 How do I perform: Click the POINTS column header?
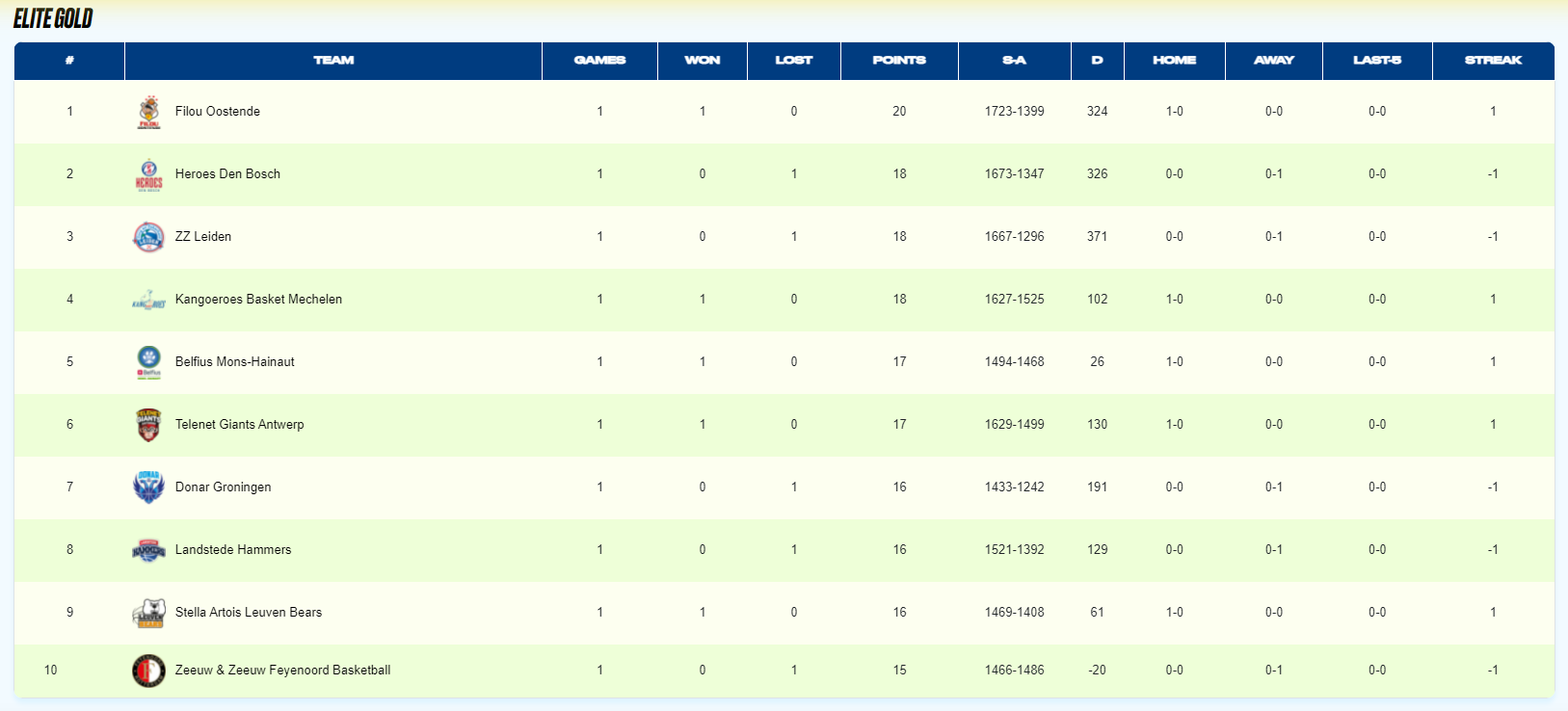pos(899,61)
